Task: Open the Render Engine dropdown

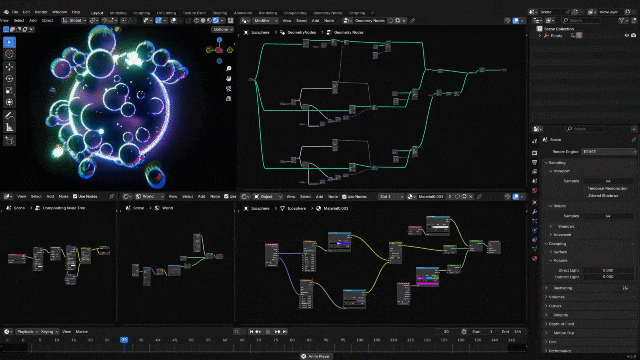Action: (x=608, y=151)
